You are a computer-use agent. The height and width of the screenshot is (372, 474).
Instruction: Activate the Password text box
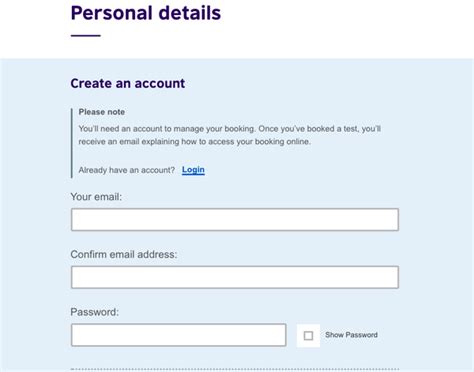click(178, 335)
